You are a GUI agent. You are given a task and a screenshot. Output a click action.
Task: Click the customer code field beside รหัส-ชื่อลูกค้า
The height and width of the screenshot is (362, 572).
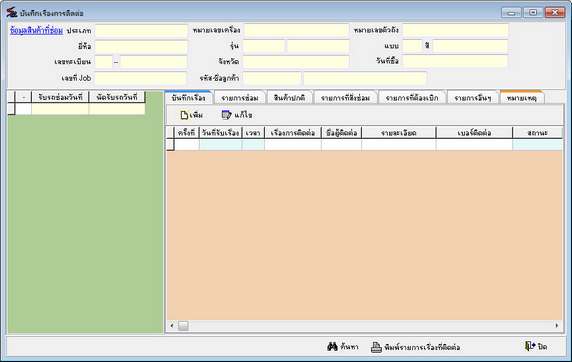click(272, 78)
